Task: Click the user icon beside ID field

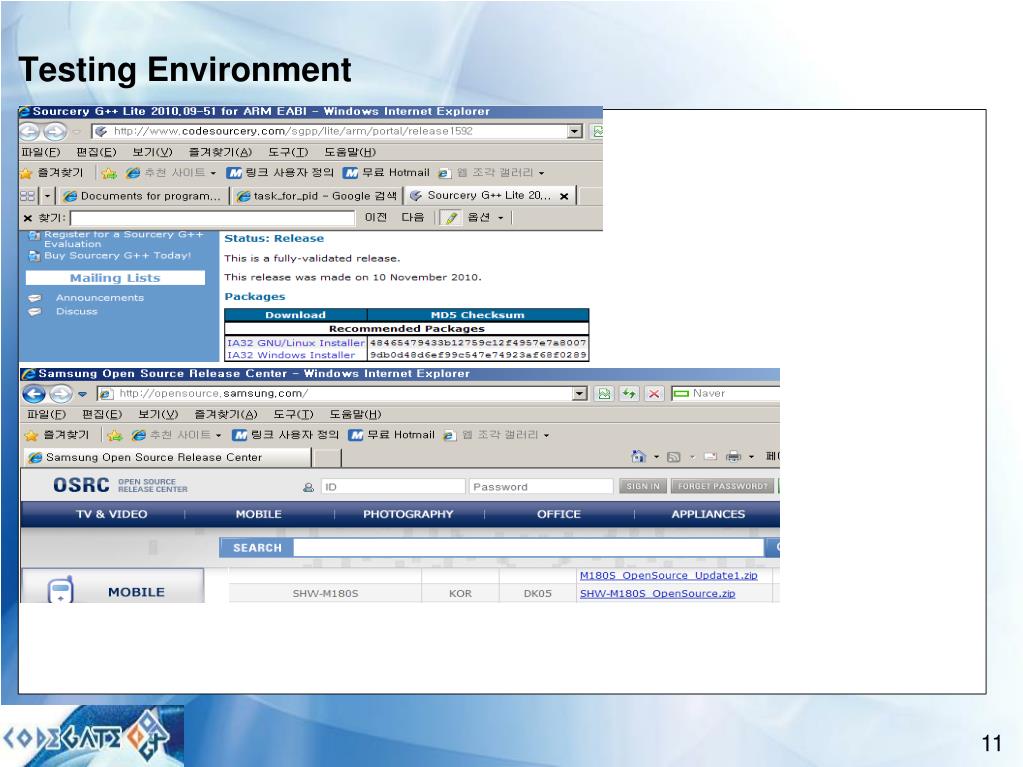Action: [309, 487]
